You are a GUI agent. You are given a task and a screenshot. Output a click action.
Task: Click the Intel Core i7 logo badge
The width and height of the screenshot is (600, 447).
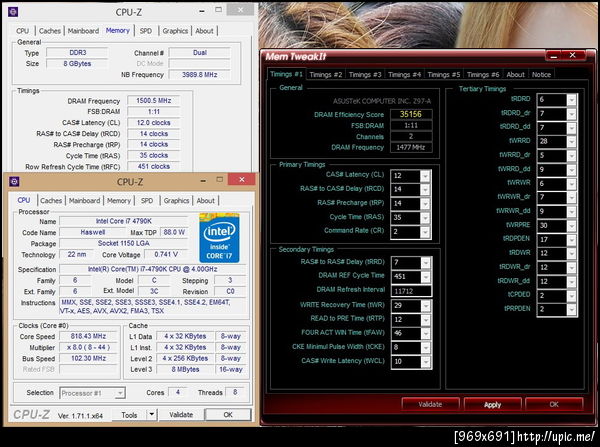[x=219, y=238]
